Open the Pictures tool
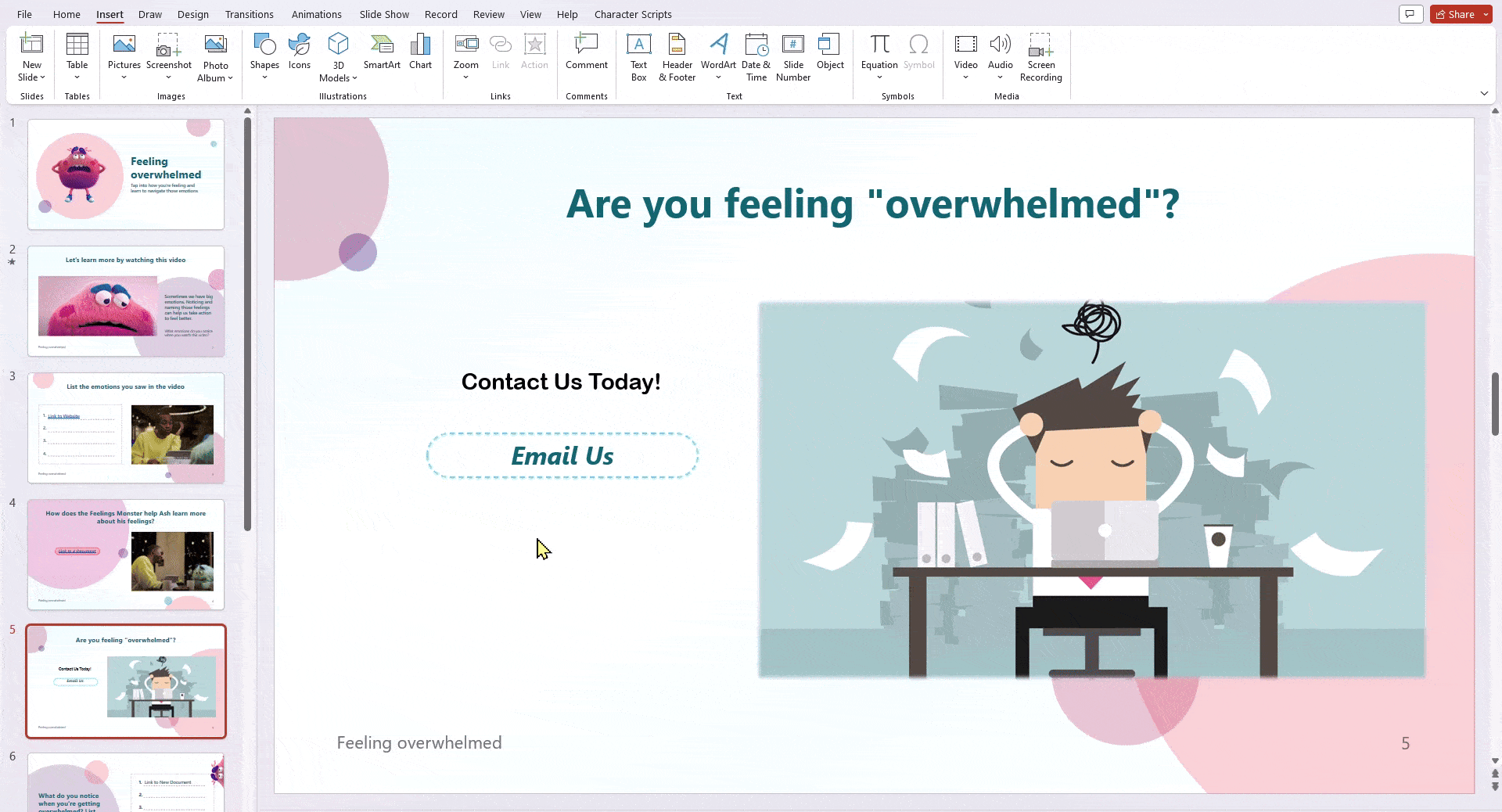 pyautogui.click(x=123, y=55)
